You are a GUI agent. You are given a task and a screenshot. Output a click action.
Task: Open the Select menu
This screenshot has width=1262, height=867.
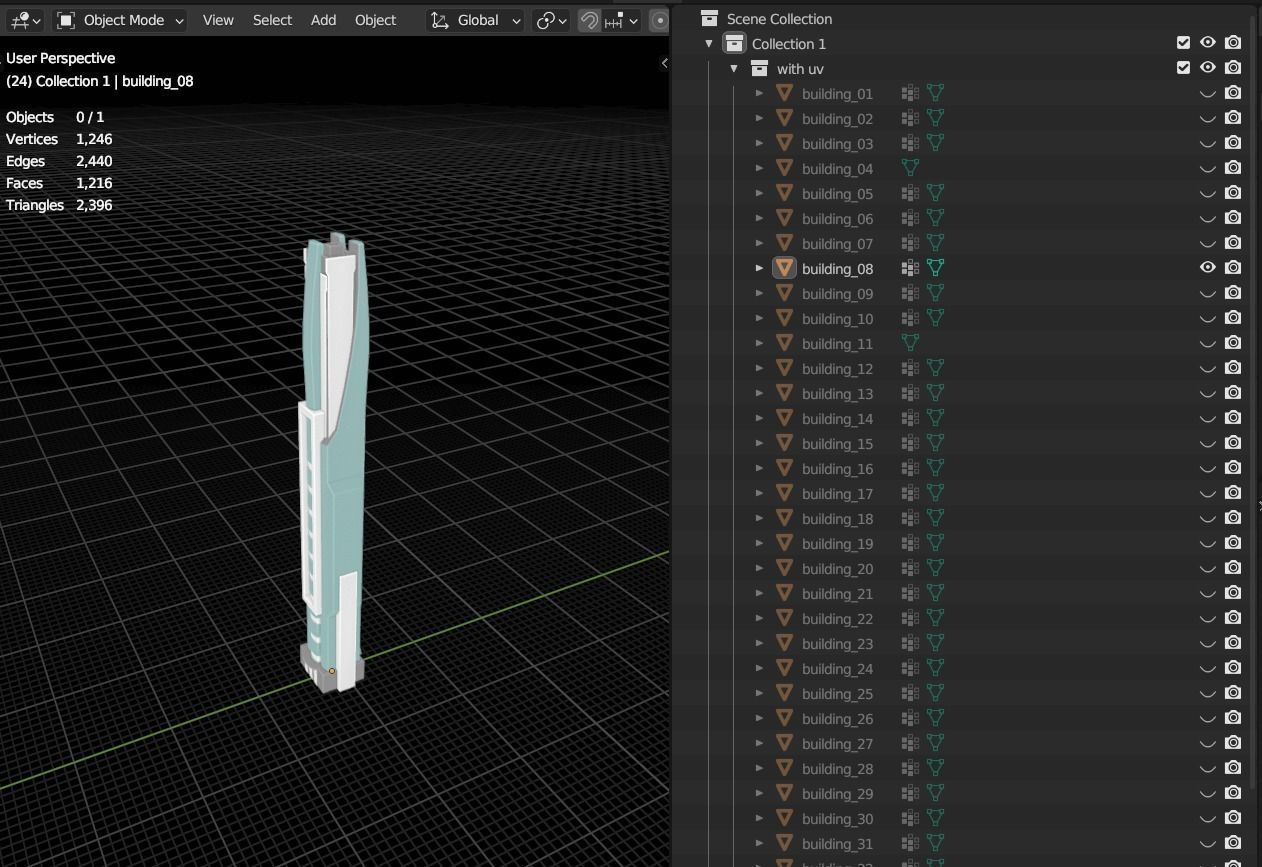pos(272,20)
